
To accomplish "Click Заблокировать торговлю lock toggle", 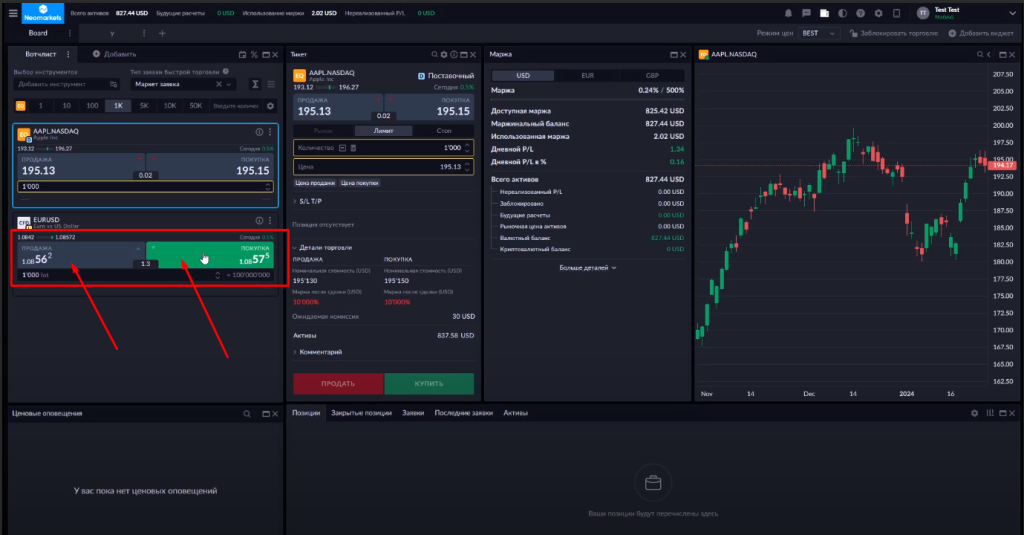I will pyautogui.click(x=893, y=33).
